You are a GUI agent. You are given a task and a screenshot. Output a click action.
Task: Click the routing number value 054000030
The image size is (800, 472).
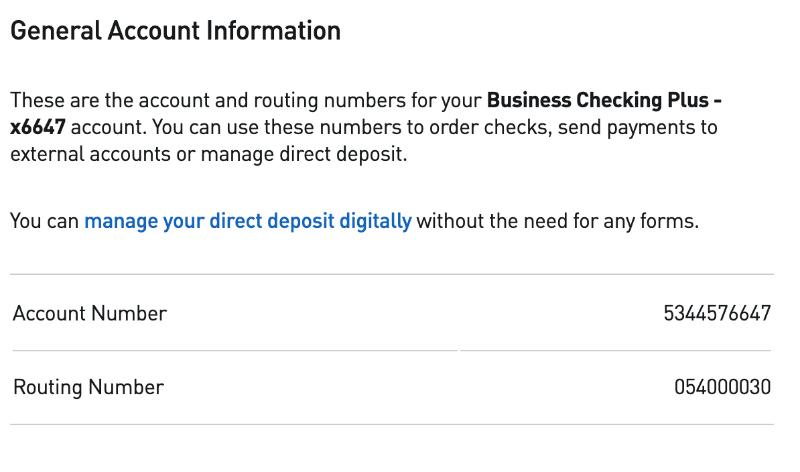click(x=722, y=387)
